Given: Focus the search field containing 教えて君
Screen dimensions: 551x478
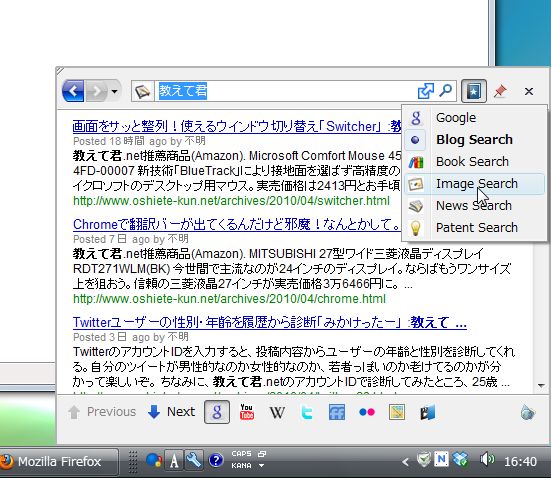Looking at the screenshot, I should 286,91.
